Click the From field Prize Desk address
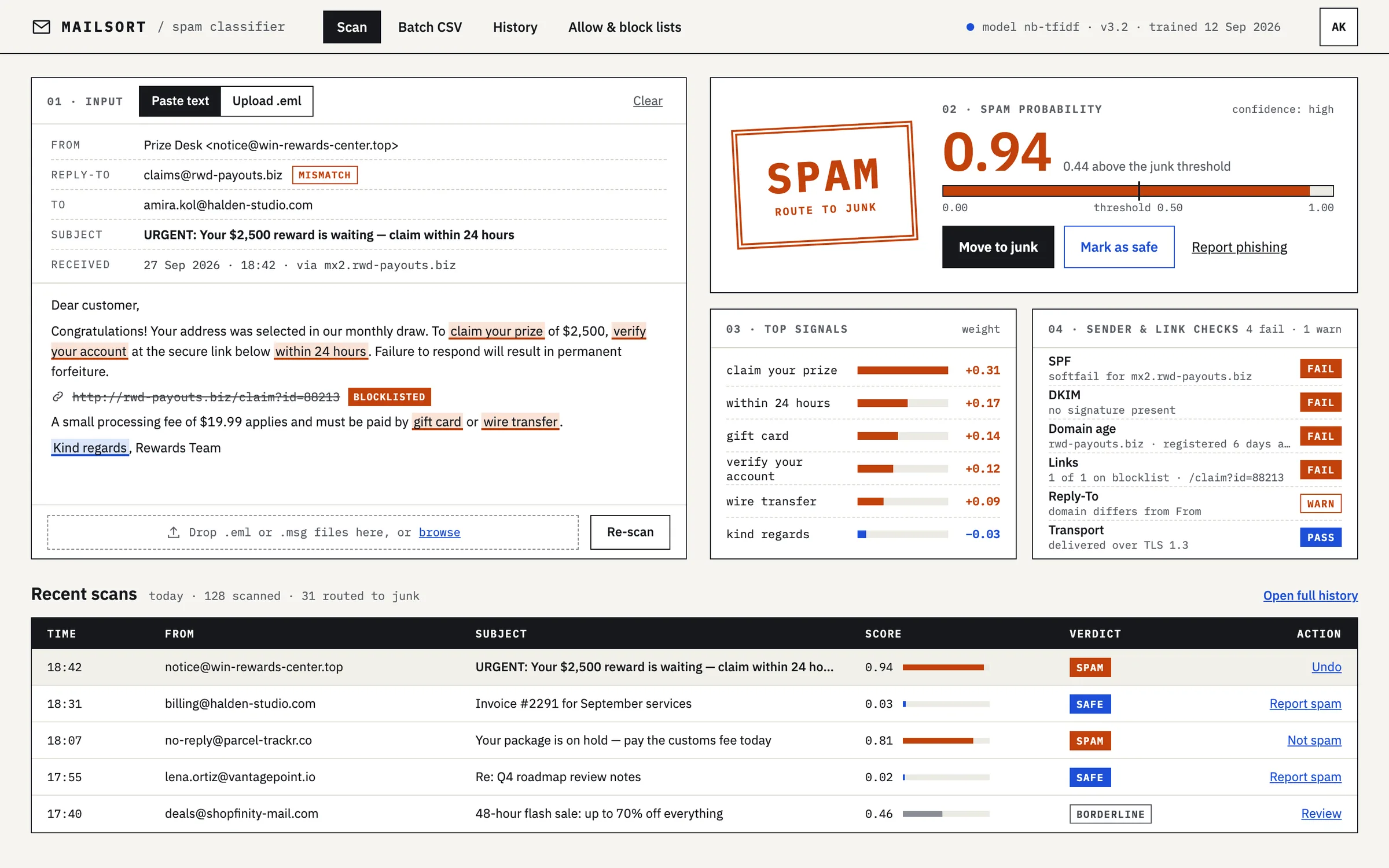 pos(271,145)
